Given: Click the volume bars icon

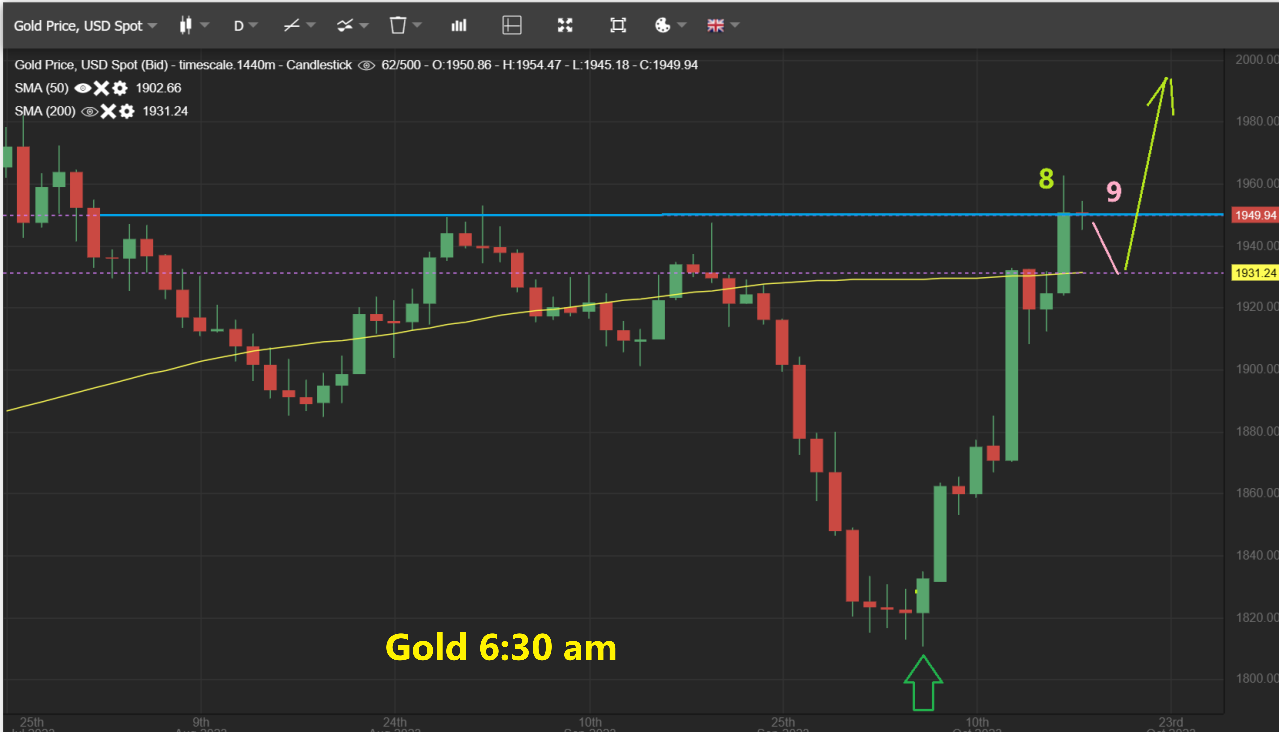Looking at the screenshot, I should click(x=459, y=25).
